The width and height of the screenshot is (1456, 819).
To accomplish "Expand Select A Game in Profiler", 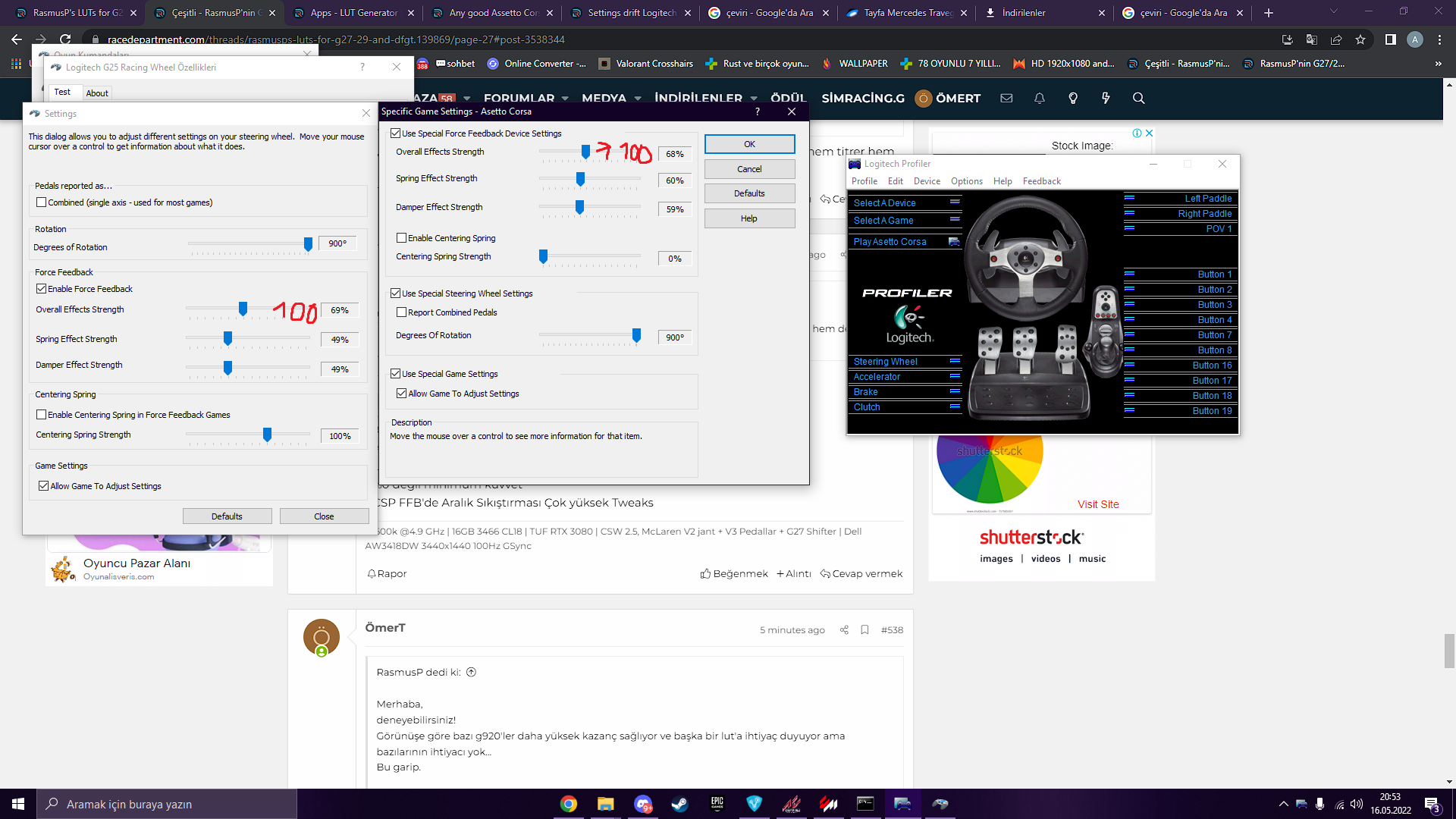I will [x=955, y=220].
